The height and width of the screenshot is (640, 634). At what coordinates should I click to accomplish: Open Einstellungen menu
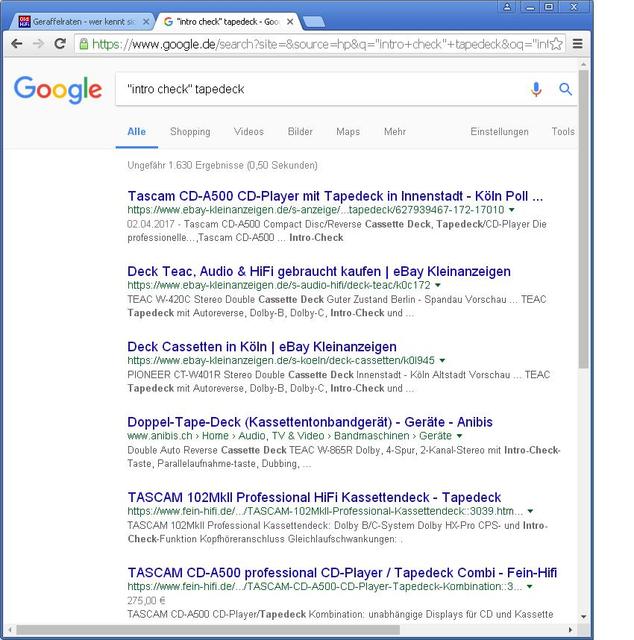tap(499, 131)
